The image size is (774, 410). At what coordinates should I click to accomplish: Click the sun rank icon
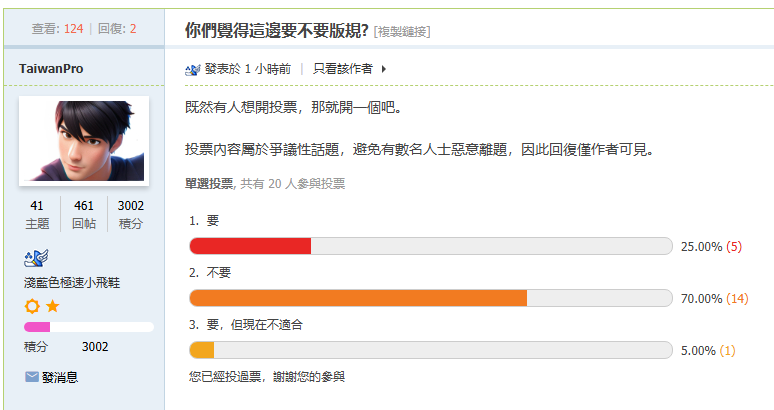tap(32, 306)
